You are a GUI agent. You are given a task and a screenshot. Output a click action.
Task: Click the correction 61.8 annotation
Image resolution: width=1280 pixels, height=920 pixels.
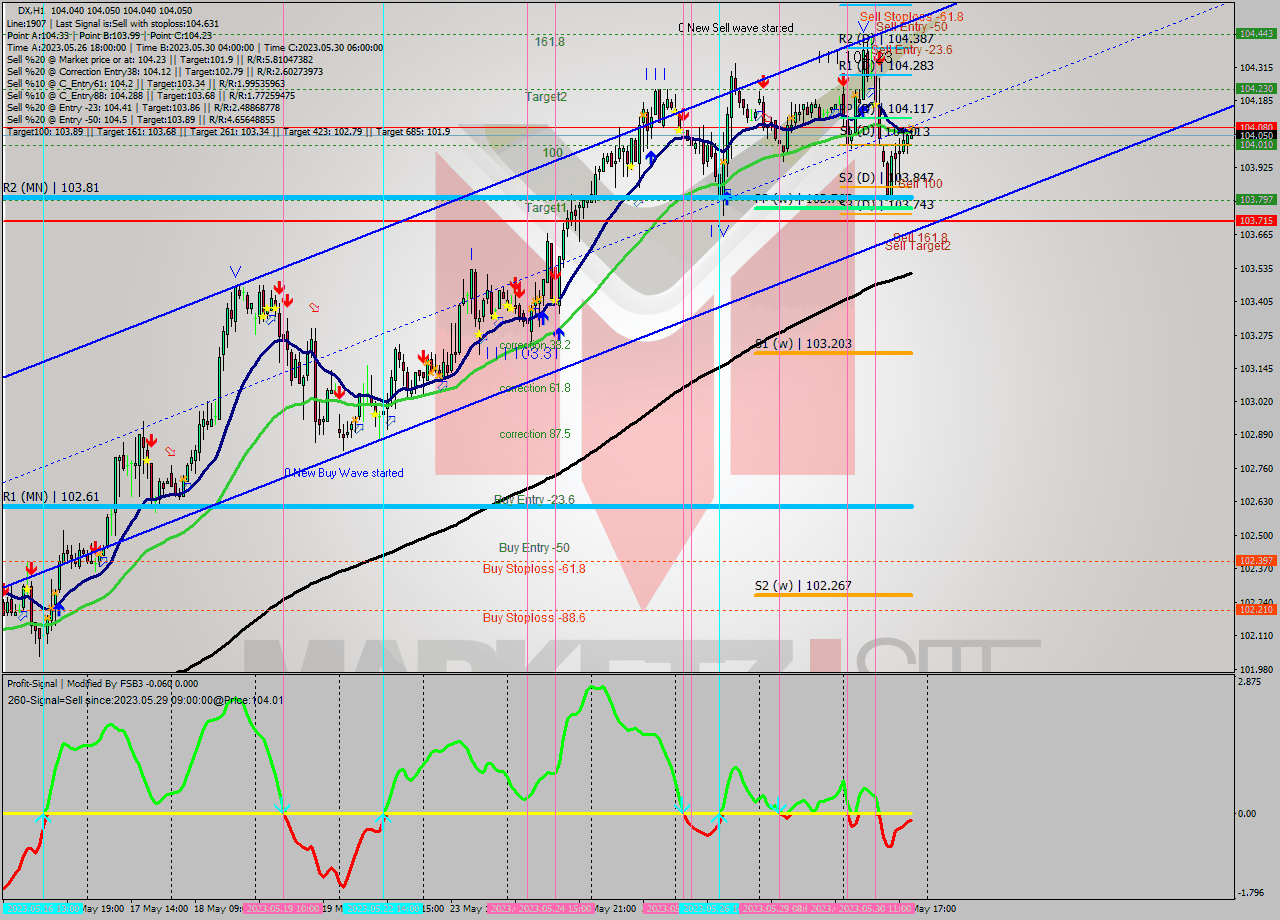click(x=534, y=389)
